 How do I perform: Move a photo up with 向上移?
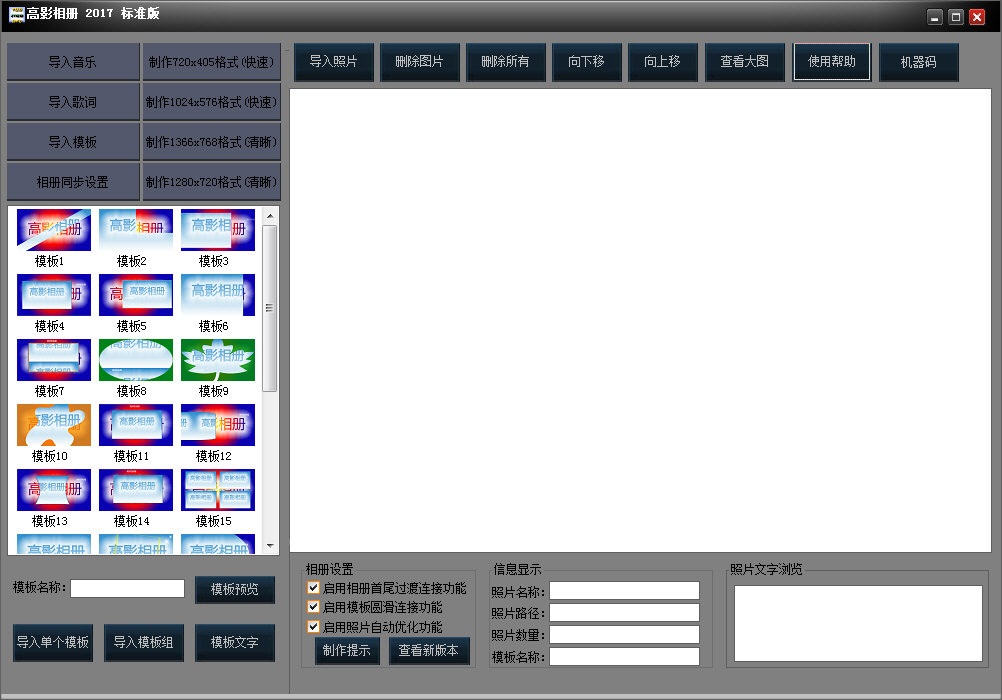[x=663, y=61]
